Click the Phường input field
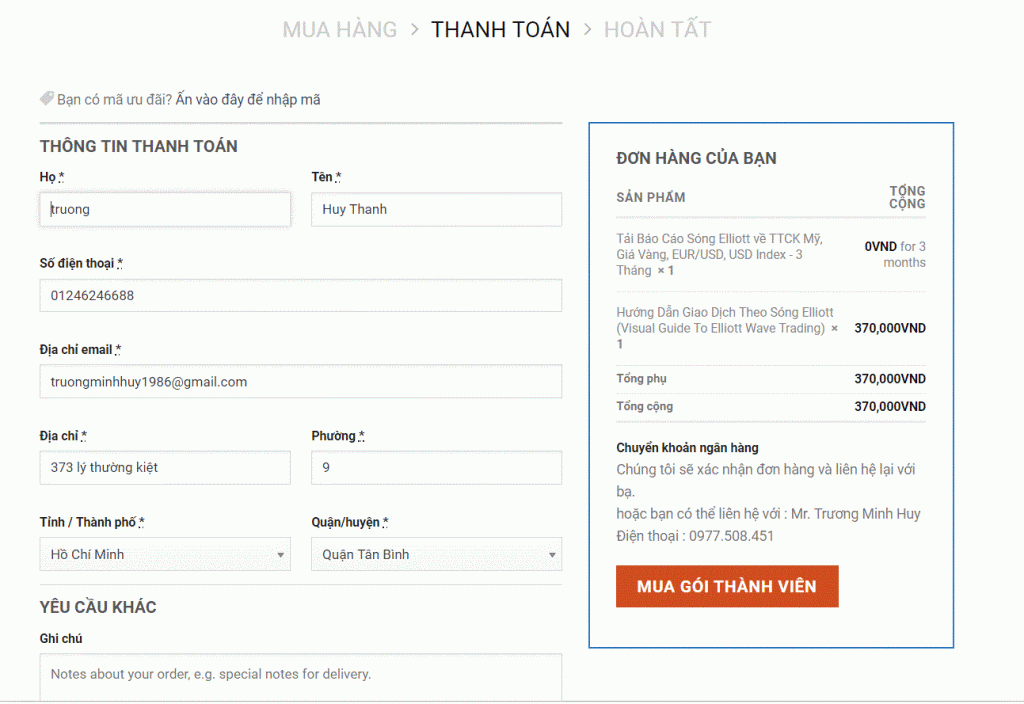The image size is (1024, 704). pyautogui.click(x=436, y=467)
